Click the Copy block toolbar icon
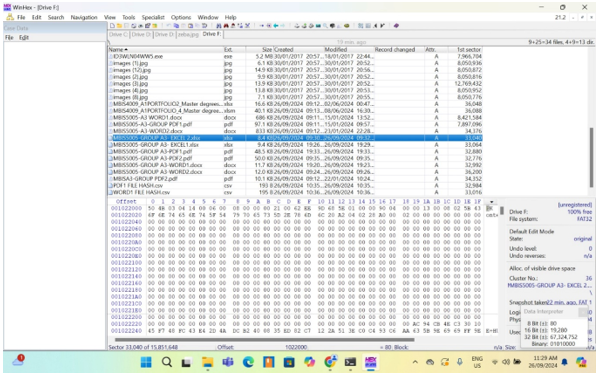Image resolution: width=597 pixels, height=381 pixels. [x=176, y=26]
